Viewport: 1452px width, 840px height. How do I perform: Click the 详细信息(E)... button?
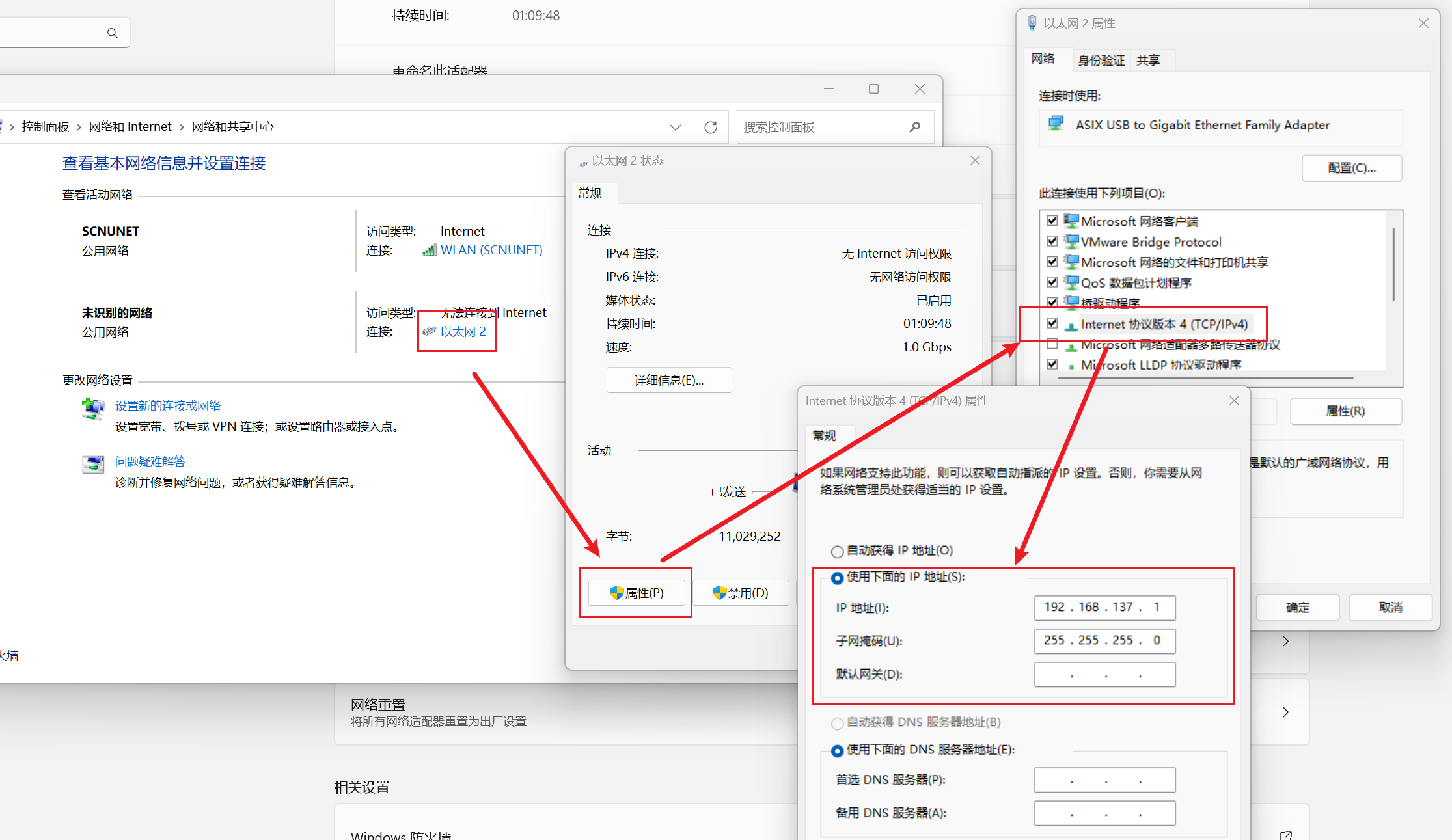(x=668, y=380)
